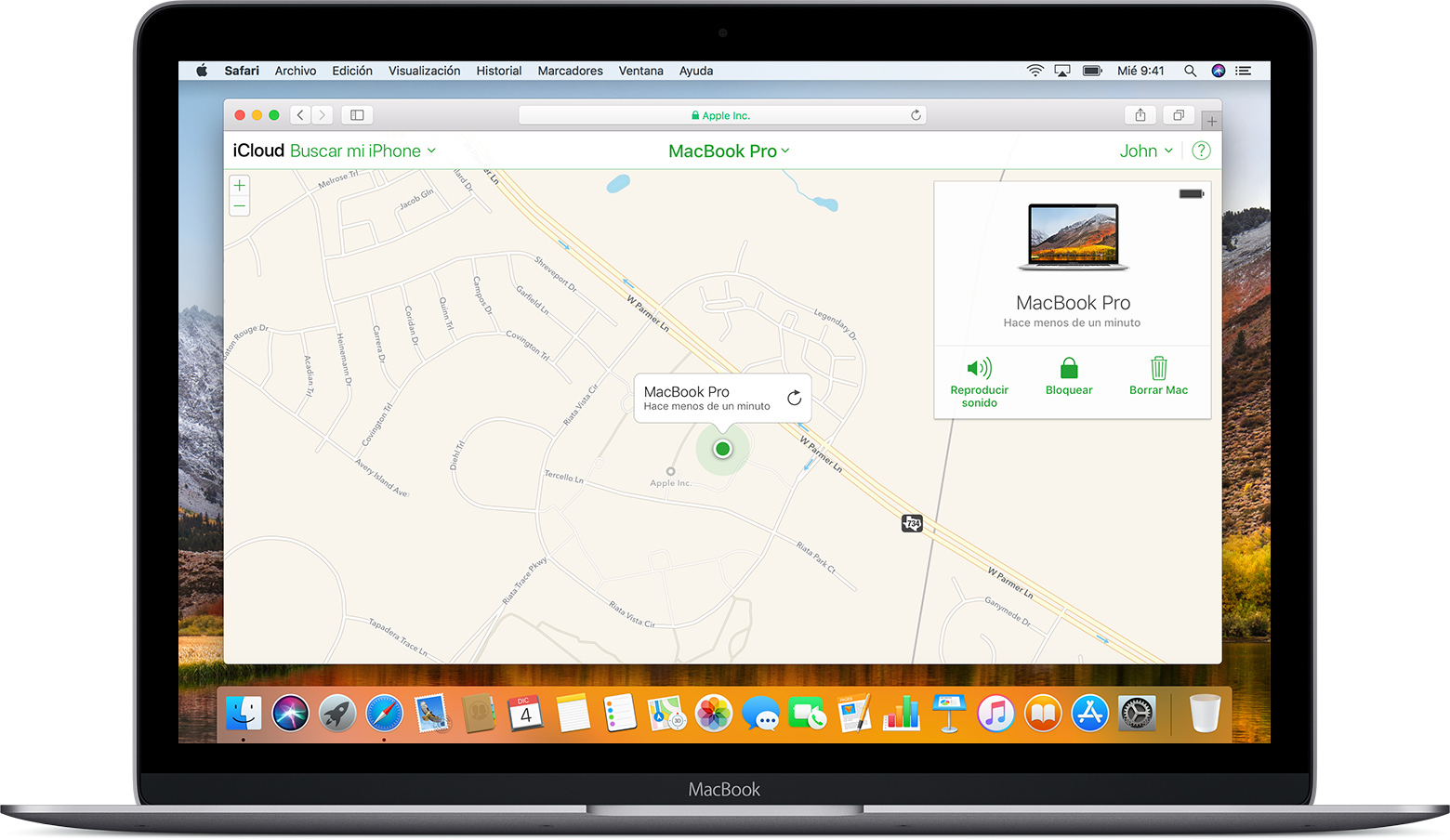Zoom in the map with plus button
1450x840 pixels.
pyautogui.click(x=240, y=185)
